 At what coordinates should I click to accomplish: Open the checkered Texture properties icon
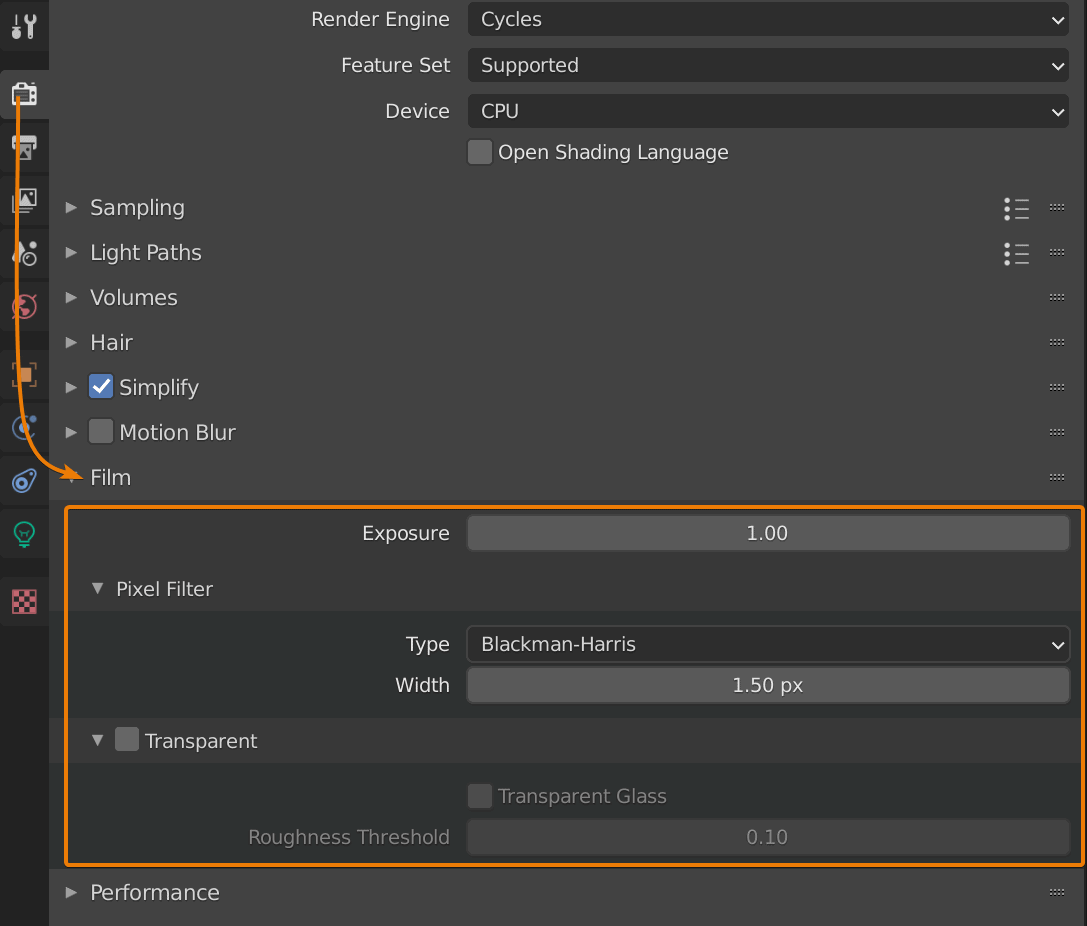(x=24, y=601)
